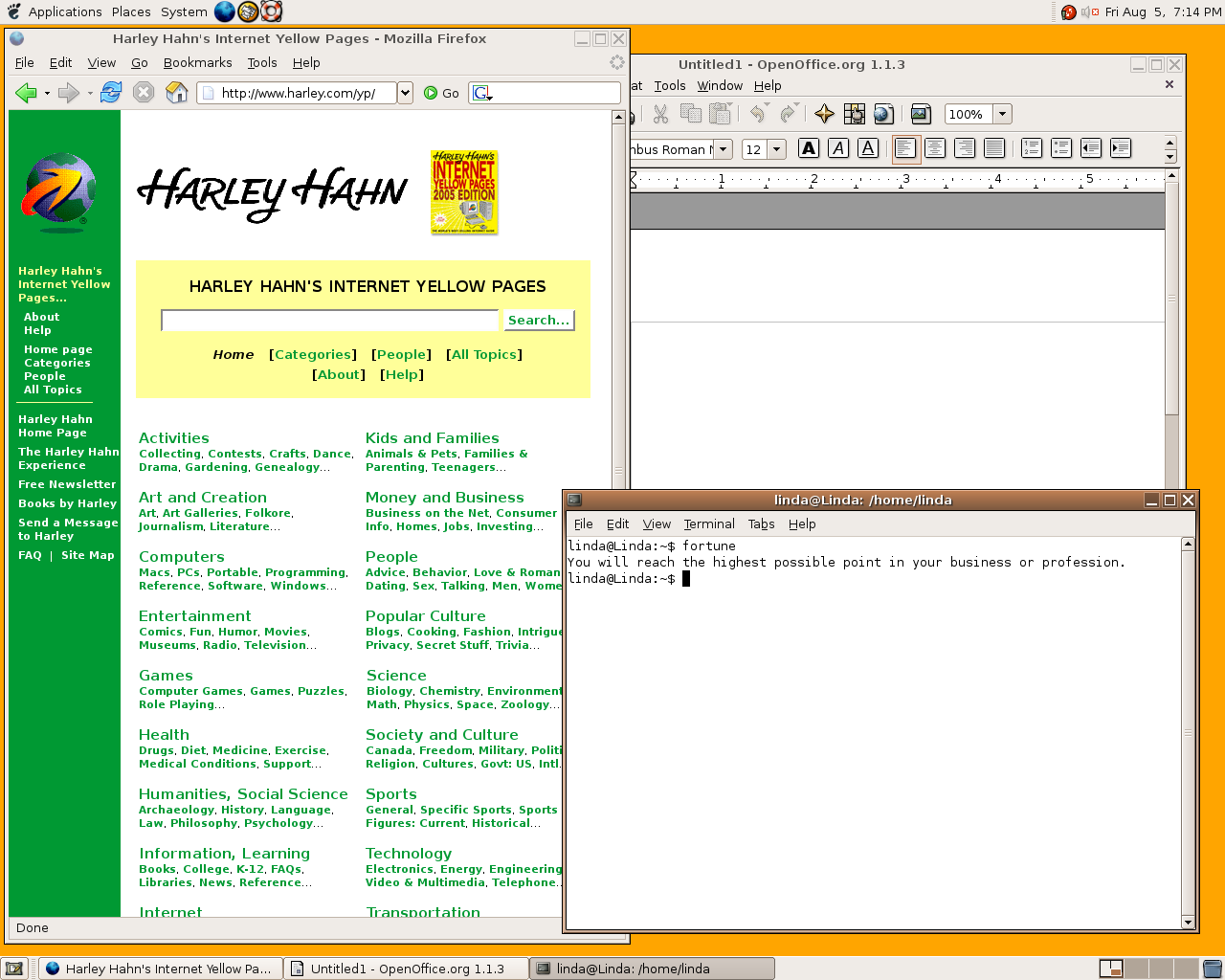Image resolution: width=1225 pixels, height=980 pixels.
Task: Open the Window menu in OpenOffice
Action: 720,86
